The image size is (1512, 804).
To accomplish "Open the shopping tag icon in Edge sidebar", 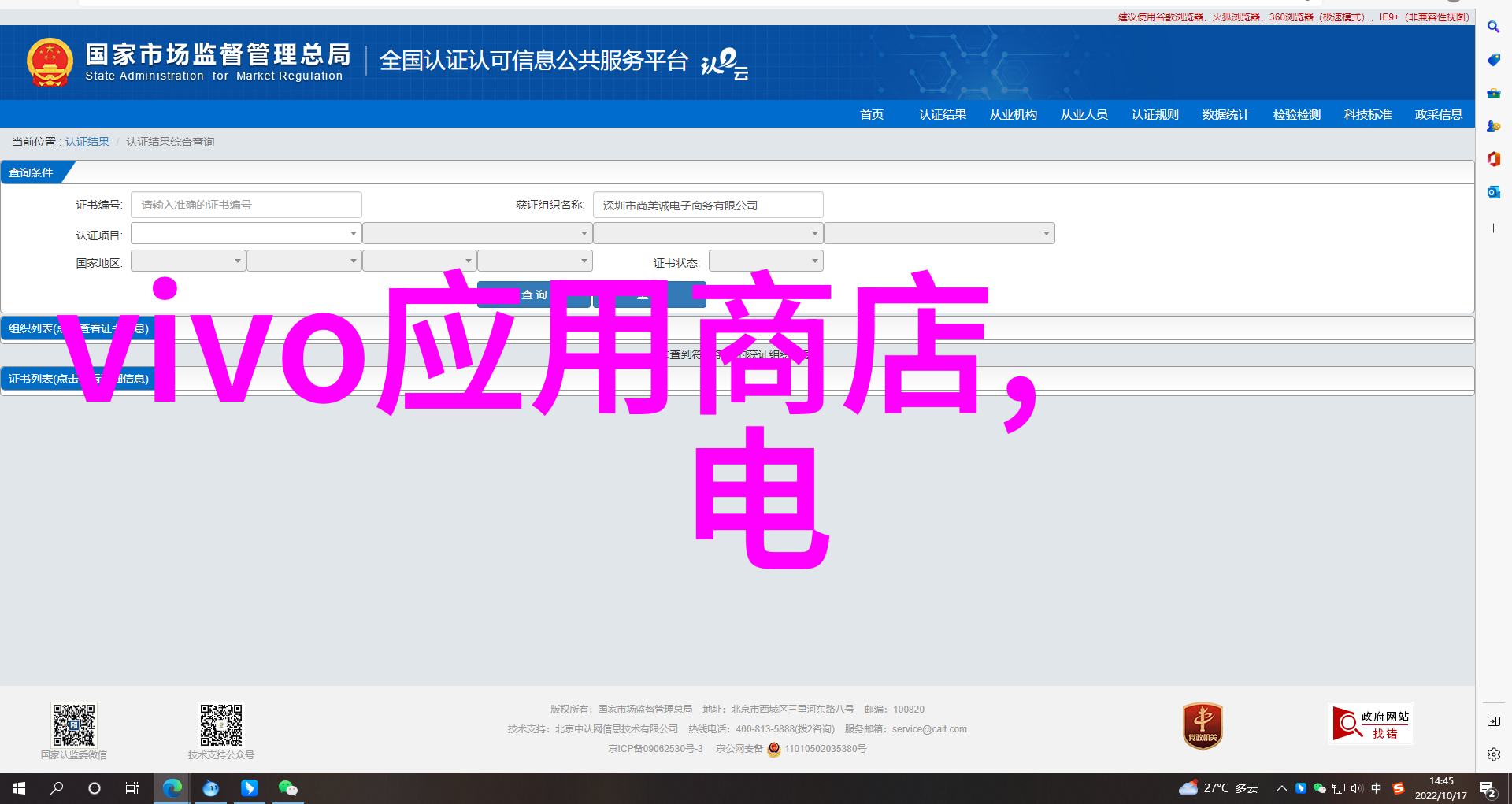I will pos(1493,60).
